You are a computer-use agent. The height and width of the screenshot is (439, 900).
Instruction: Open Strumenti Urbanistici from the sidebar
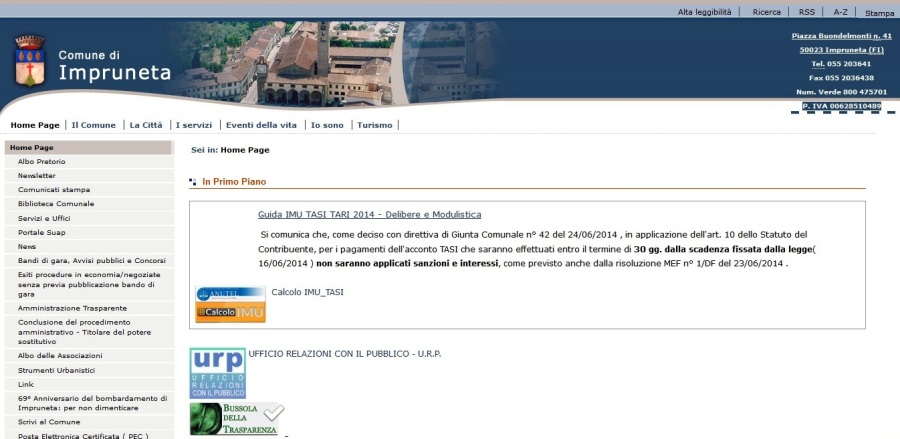pyautogui.click(x=56, y=370)
